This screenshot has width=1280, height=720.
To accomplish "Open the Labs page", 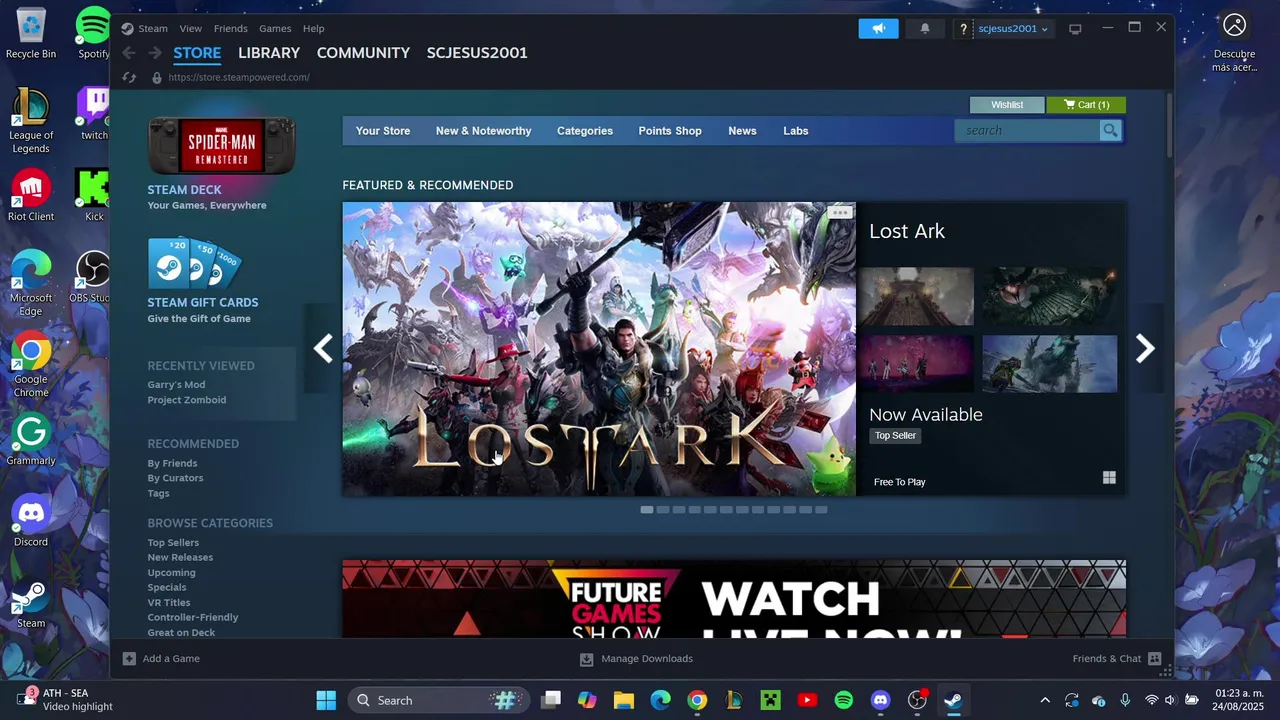I will pos(796,131).
